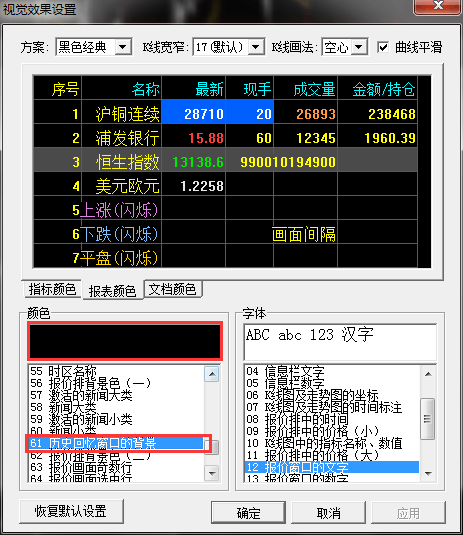
Task: Open the K线画法 dropdown showing 空心
Action: [345, 47]
